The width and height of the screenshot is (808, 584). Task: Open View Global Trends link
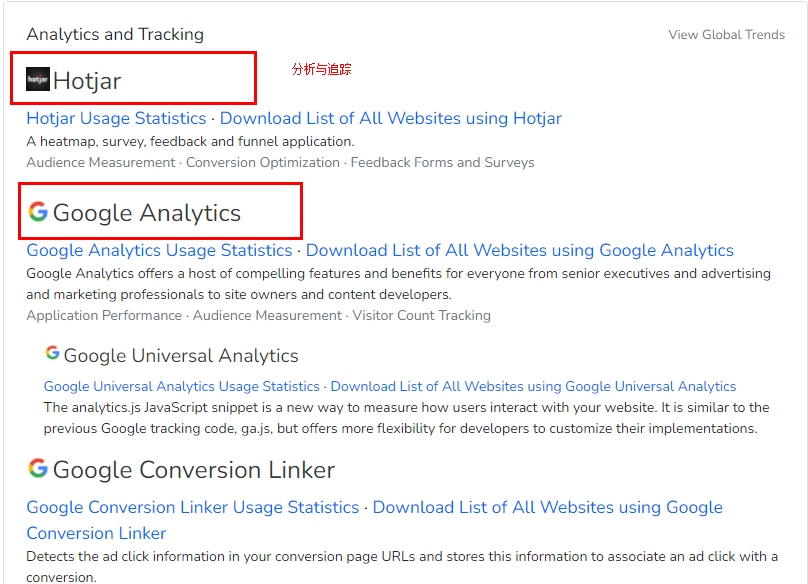[726, 35]
